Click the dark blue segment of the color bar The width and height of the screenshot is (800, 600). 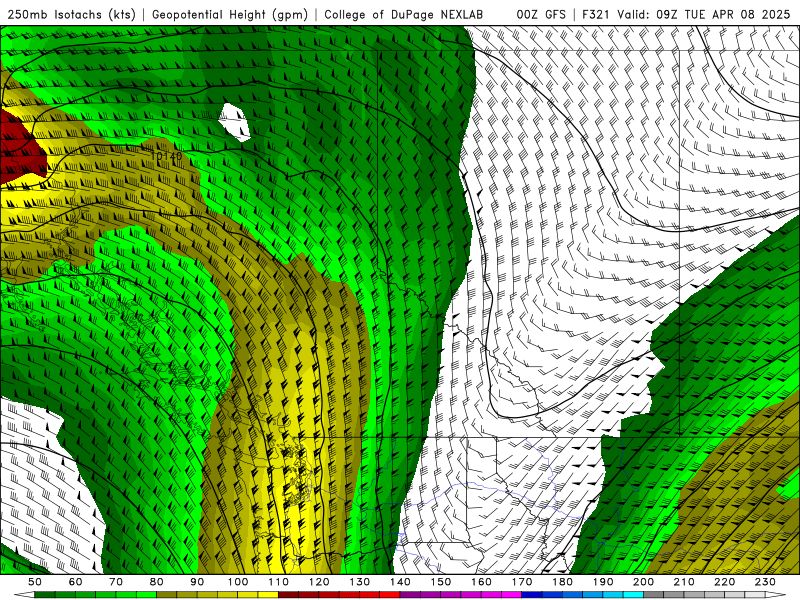(x=532, y=595)
